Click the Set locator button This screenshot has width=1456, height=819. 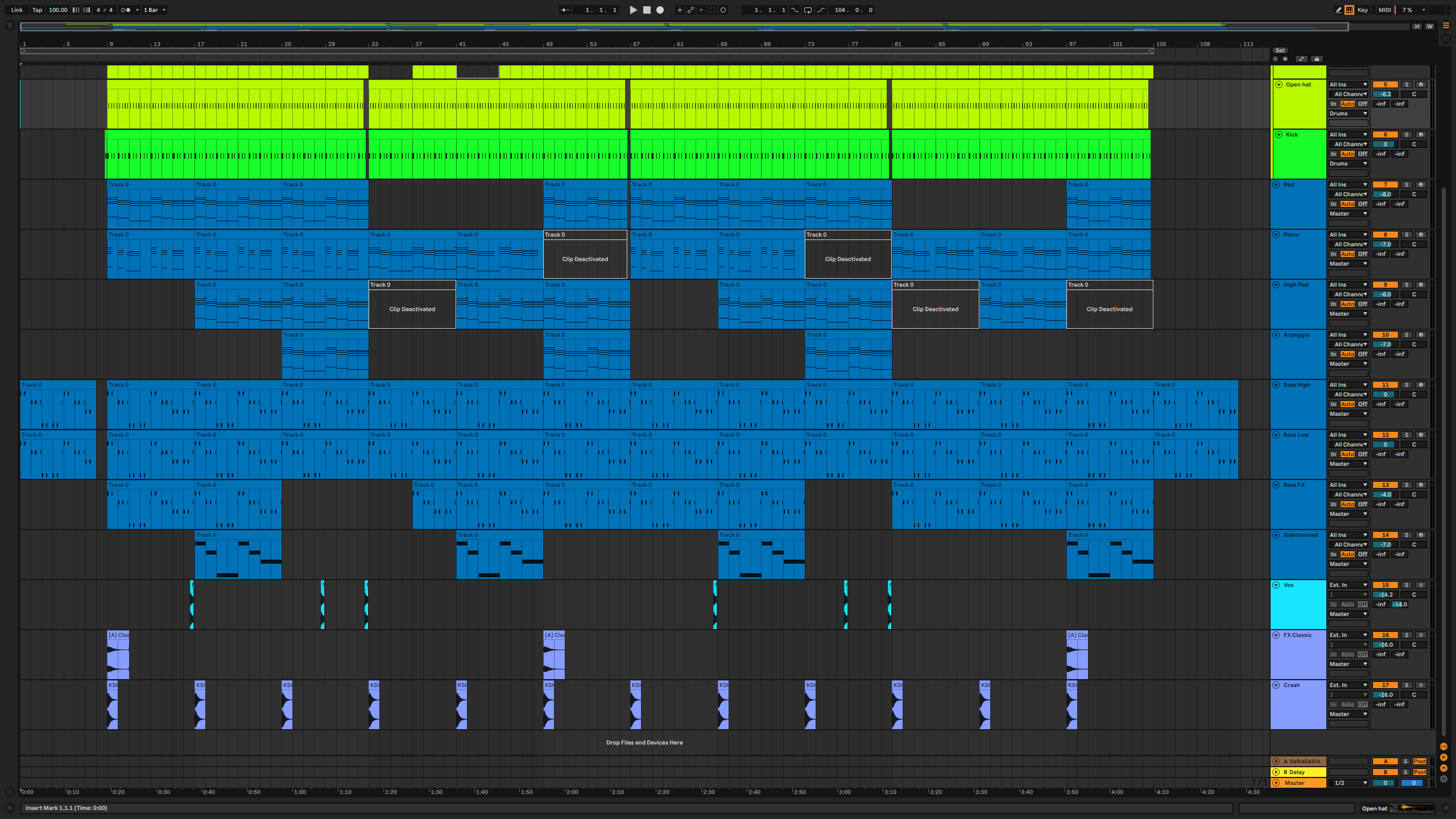(x=1280, y=50)
